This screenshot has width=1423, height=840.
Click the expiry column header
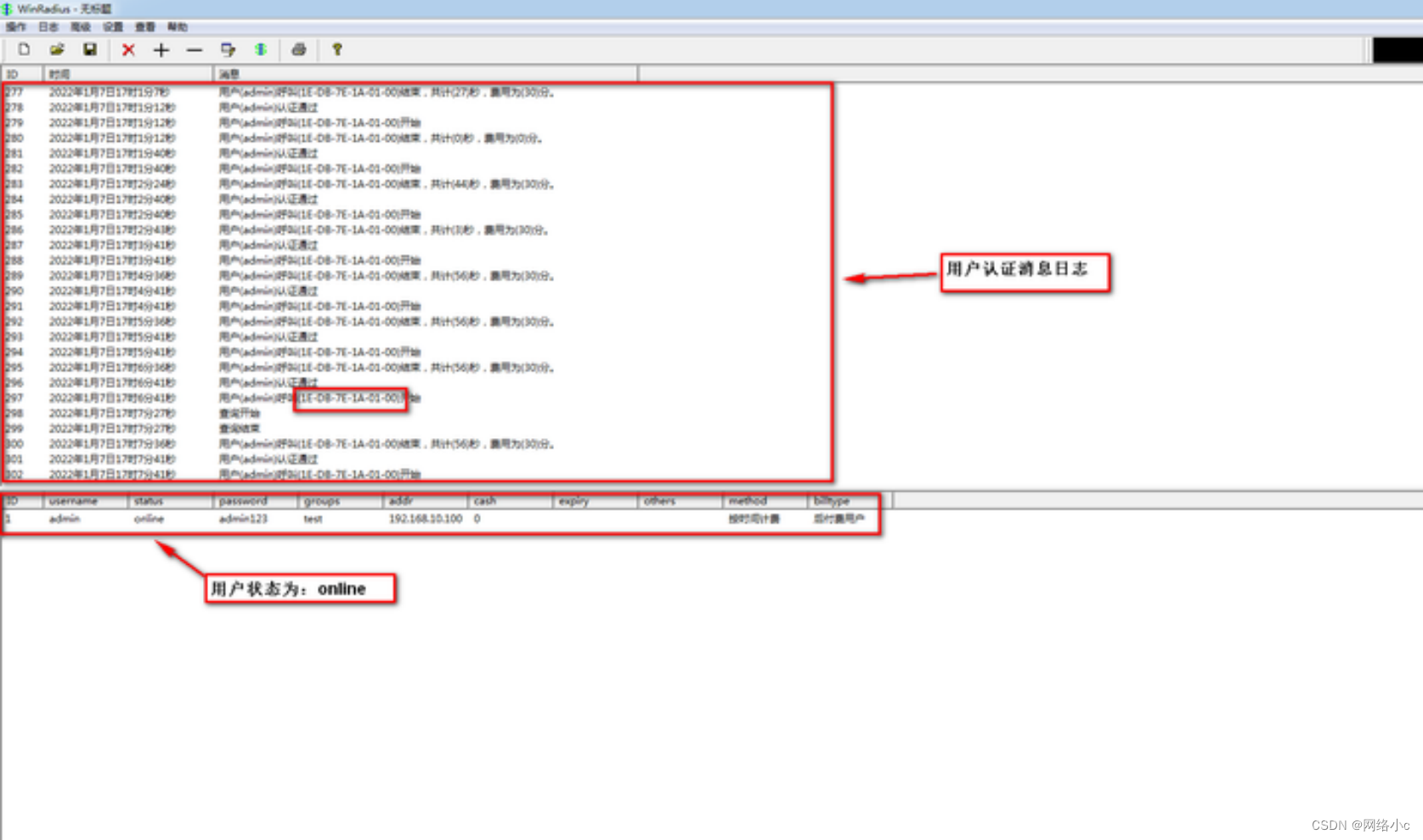pyautogui.click(x=596, y=501)
